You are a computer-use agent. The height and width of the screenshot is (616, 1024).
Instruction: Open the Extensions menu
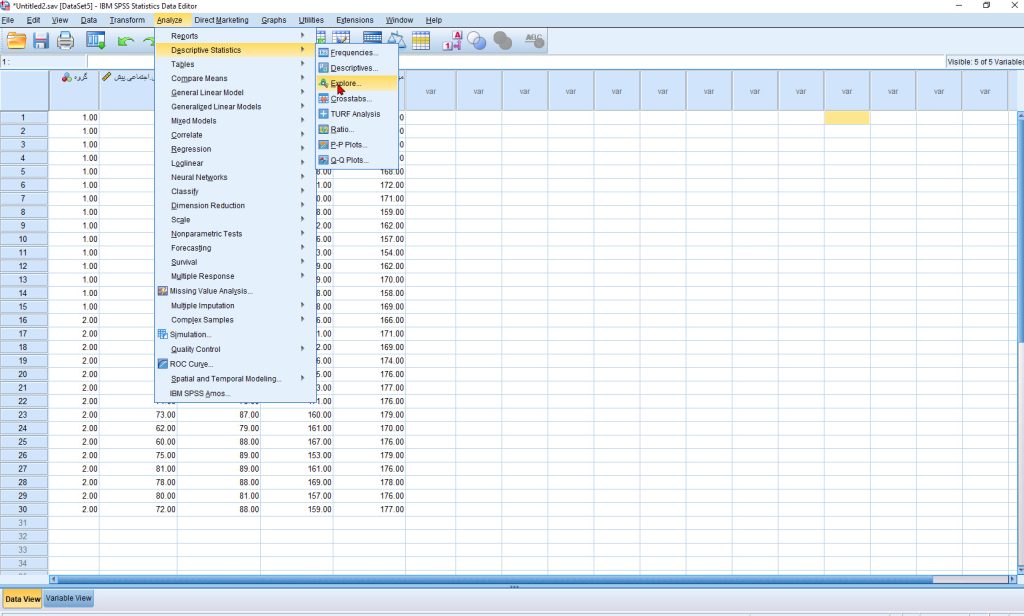coord(355,20)
